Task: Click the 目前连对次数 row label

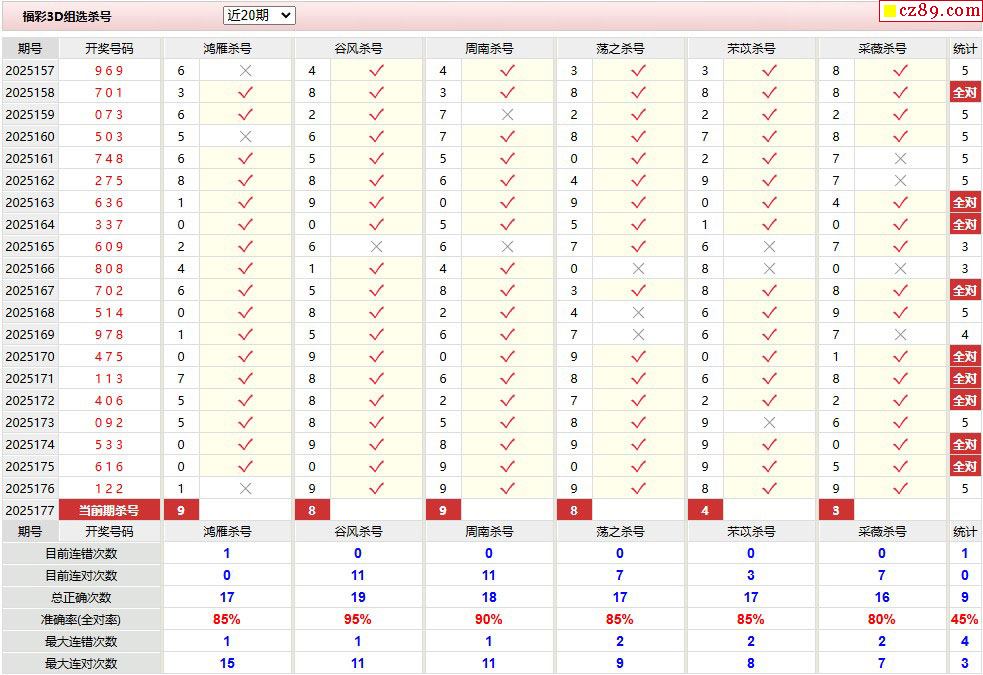Action: (81, 576)
